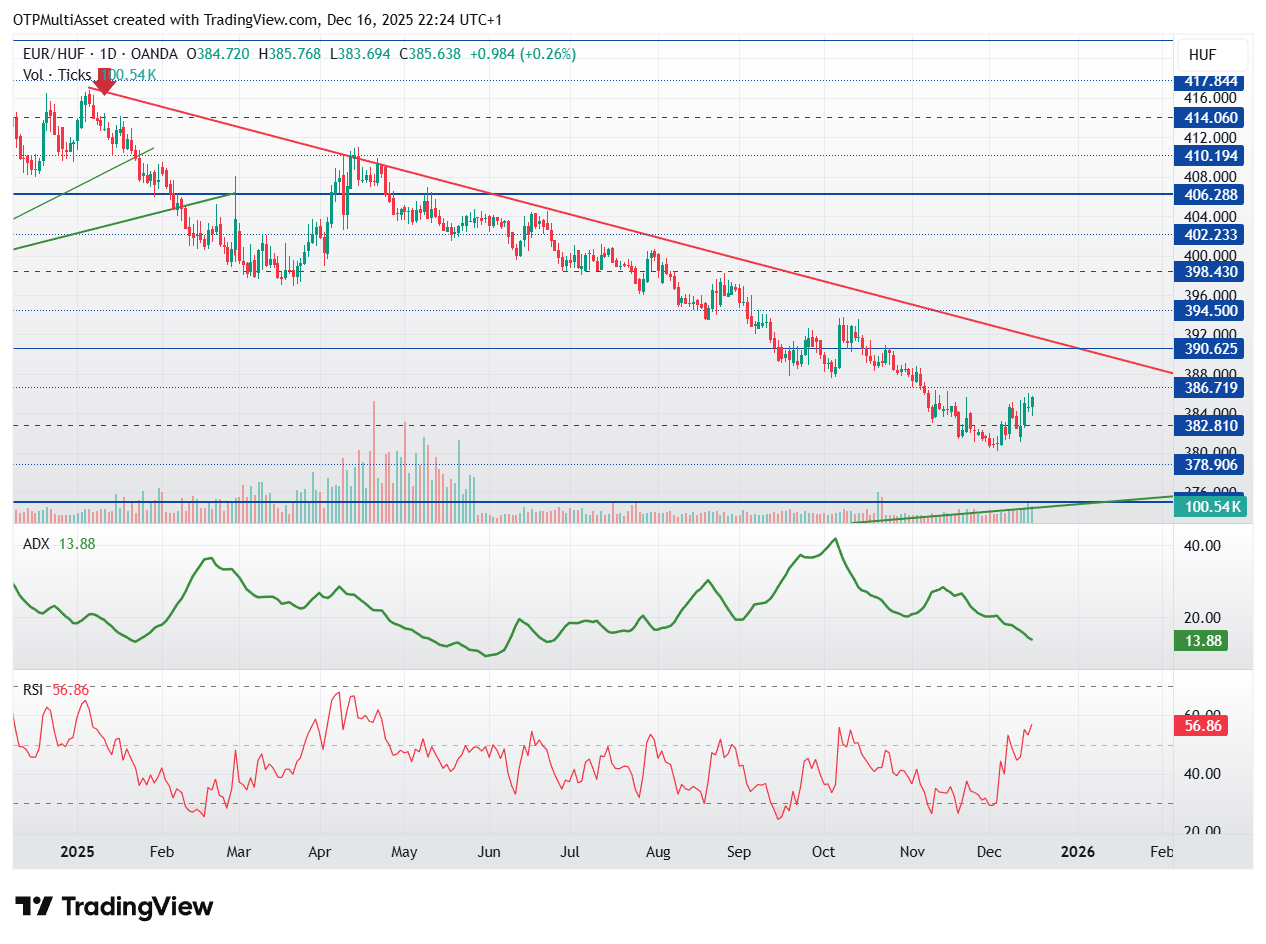Click the red down arrow marker
Viewport: 1266px width, 944px height.
[x=101, y=82]
